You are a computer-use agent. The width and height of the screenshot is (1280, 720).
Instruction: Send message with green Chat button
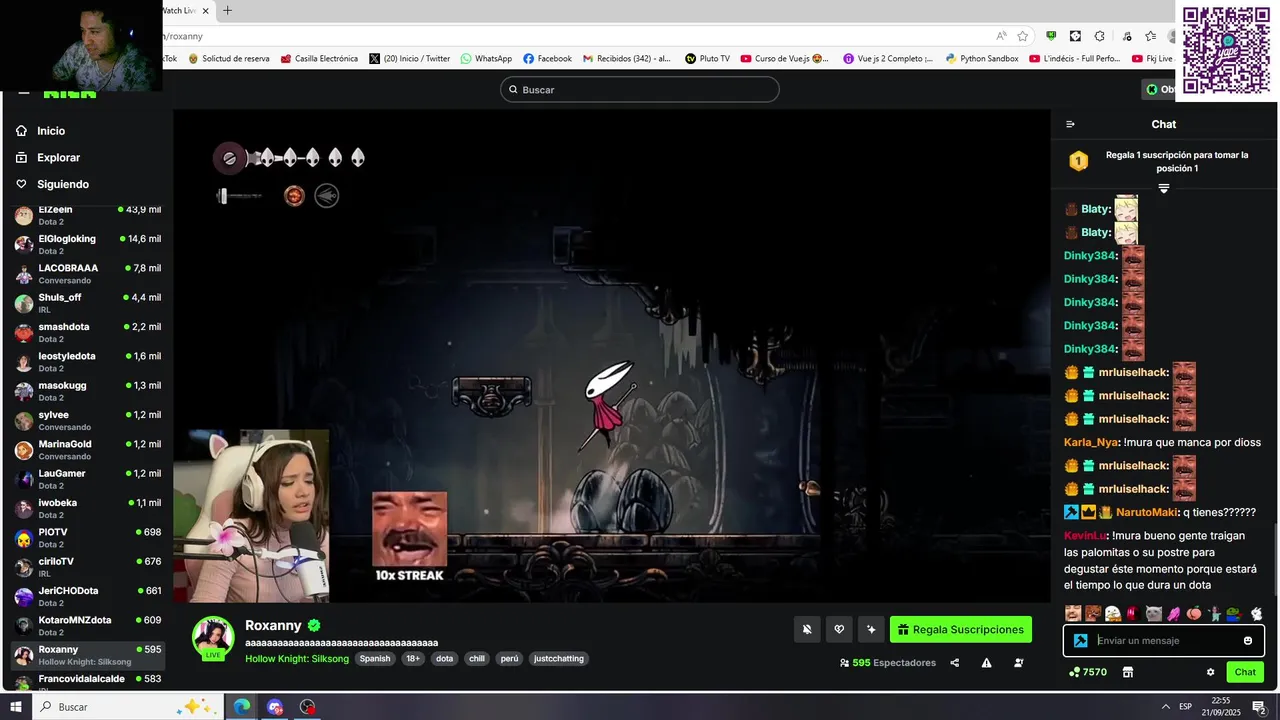click(1245, 672)
